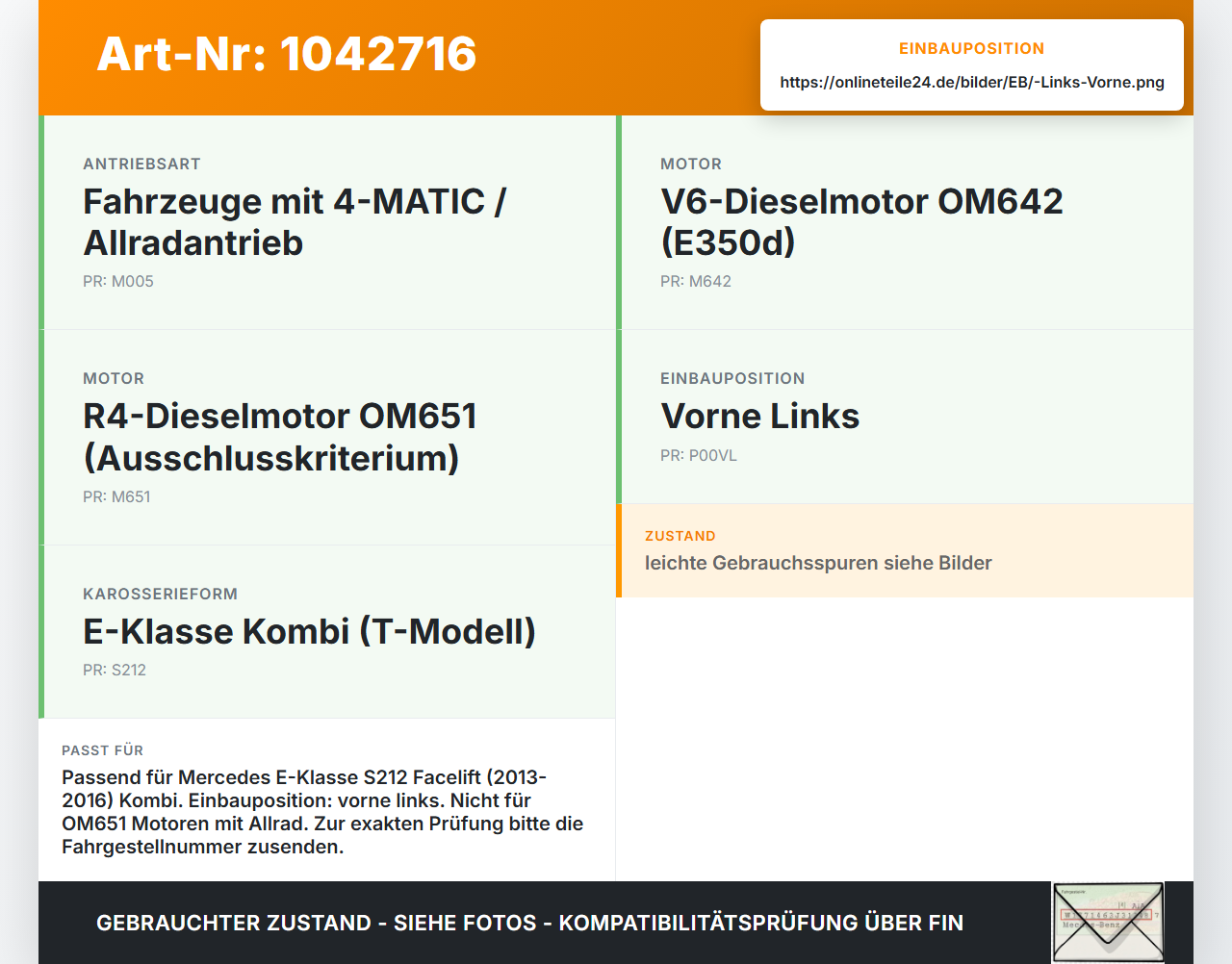Click the PASST FÜR label

(x=102, y=750)
